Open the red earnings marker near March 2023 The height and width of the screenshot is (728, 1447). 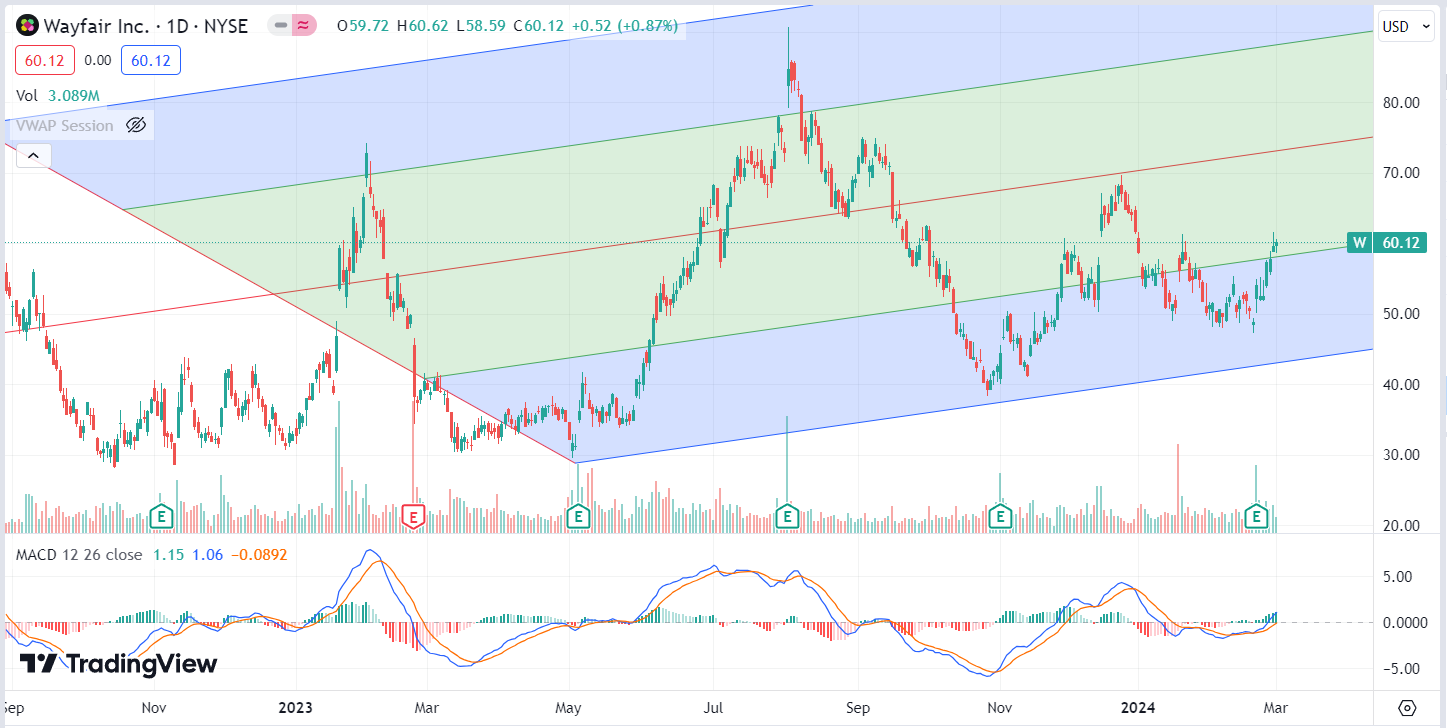click(413, 516)
